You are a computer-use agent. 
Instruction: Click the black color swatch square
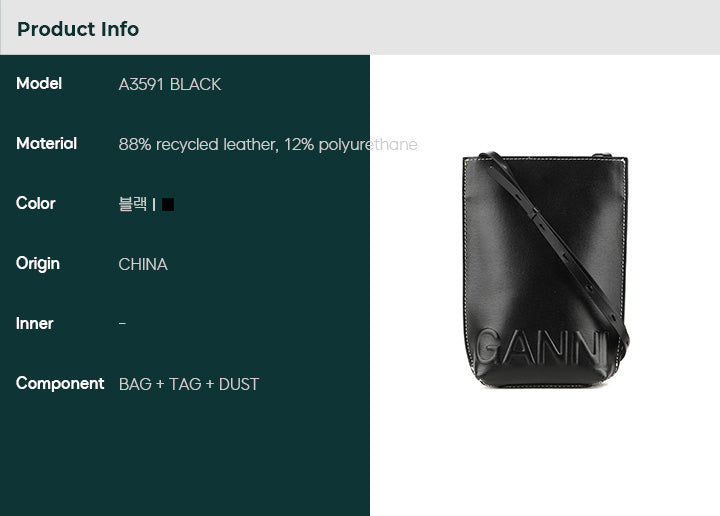[168, 204]
